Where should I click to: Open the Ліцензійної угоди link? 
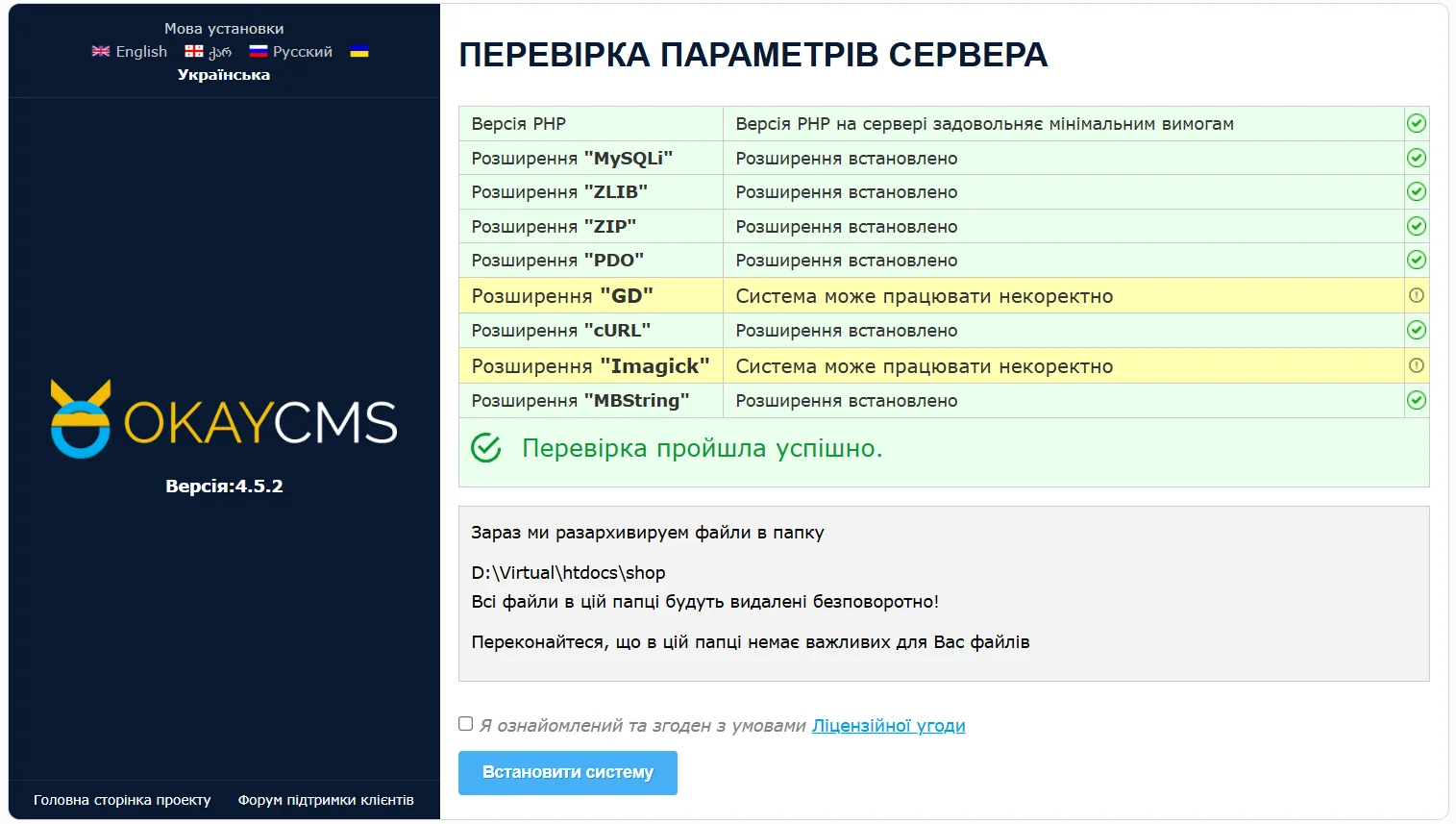(x=887, y=725)
